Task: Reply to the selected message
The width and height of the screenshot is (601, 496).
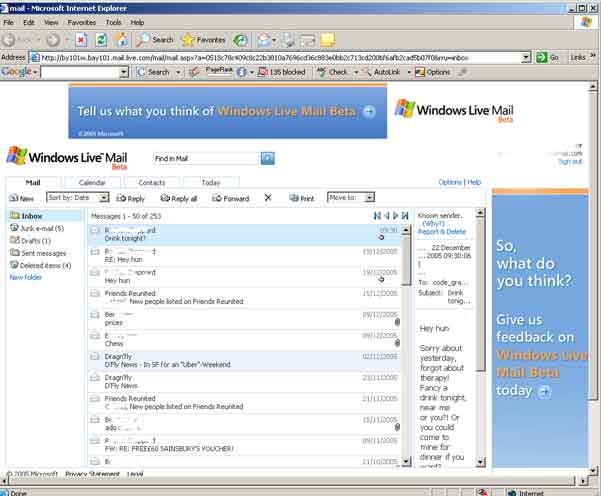Action: tap(130, 198)
